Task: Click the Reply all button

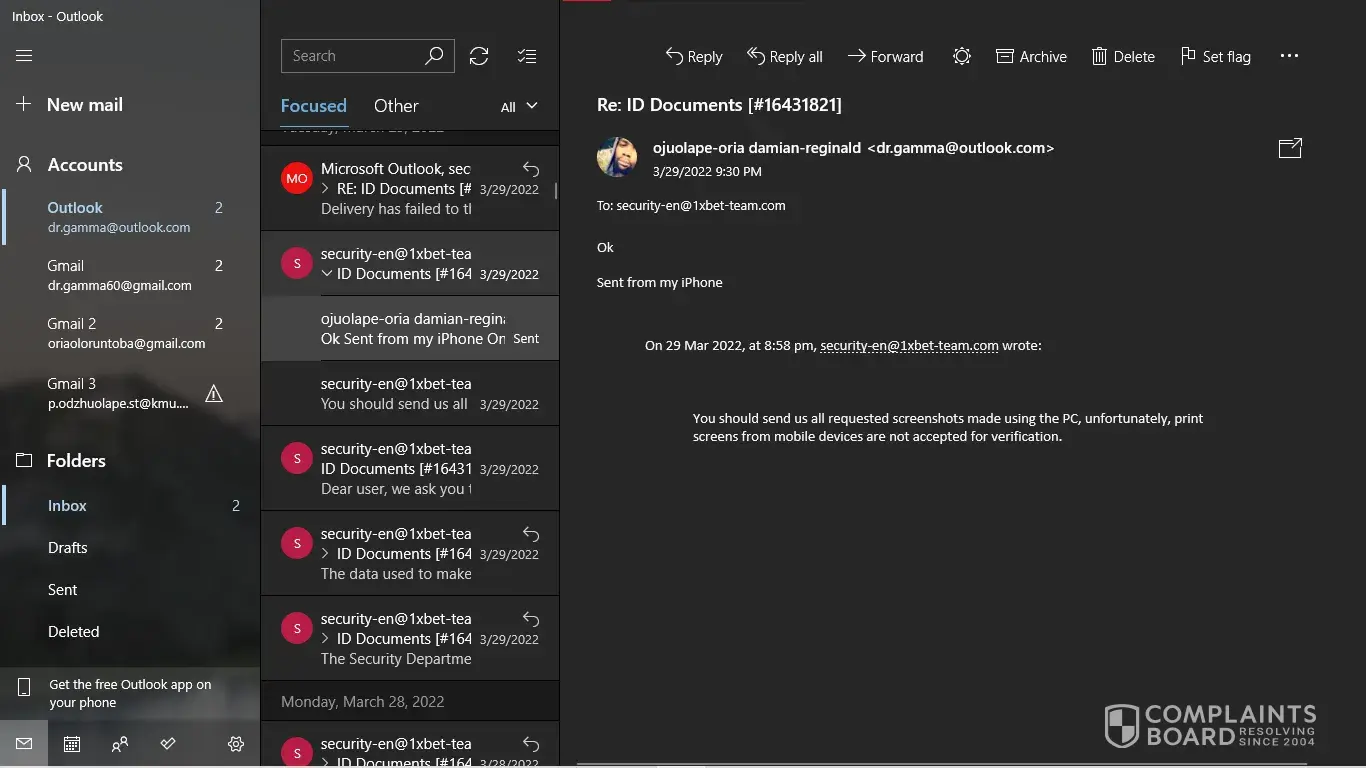Action: click(785, 57)
